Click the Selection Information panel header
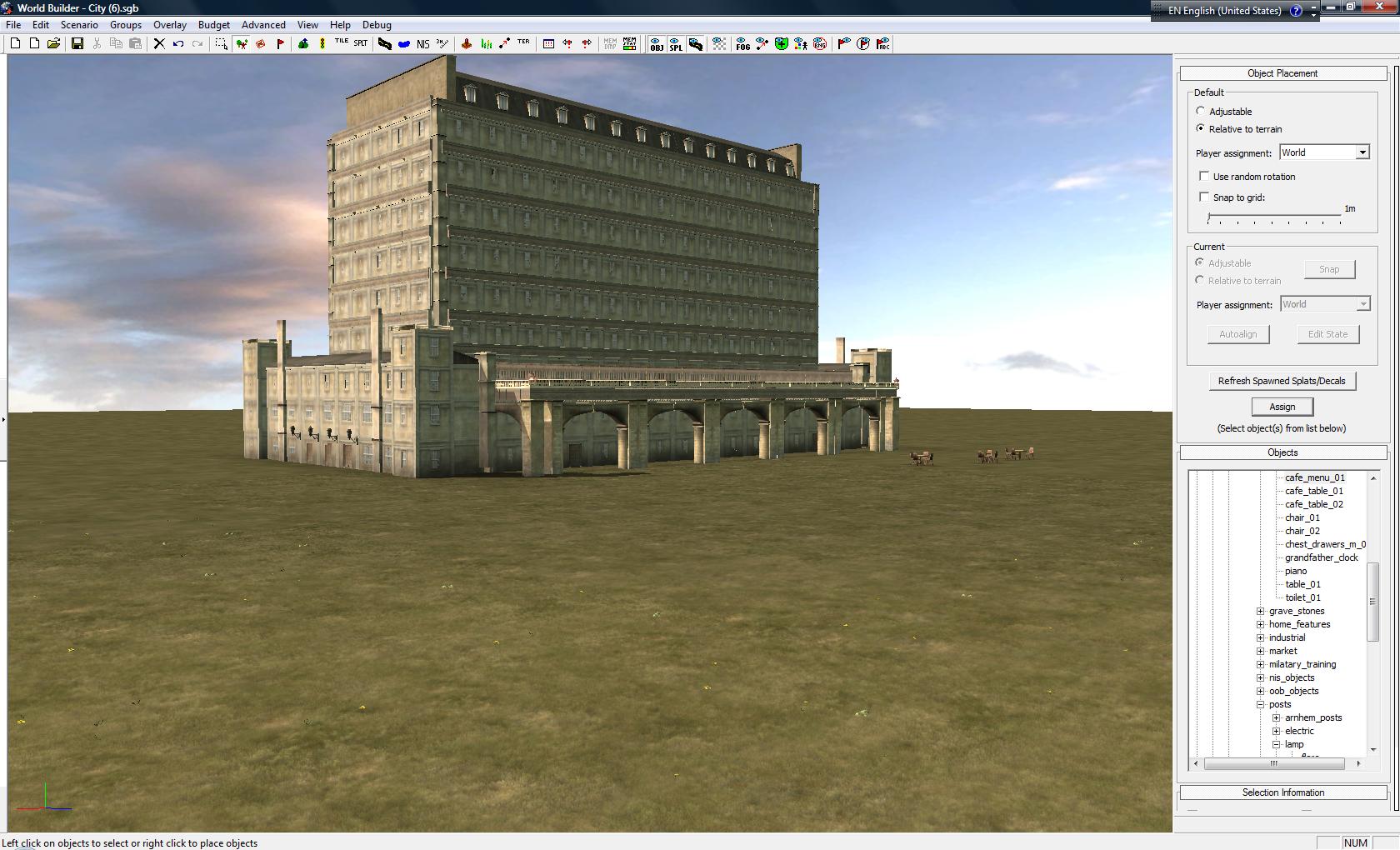The width and height of the screenshot is (1400, 850). [x=1282, y=792]
